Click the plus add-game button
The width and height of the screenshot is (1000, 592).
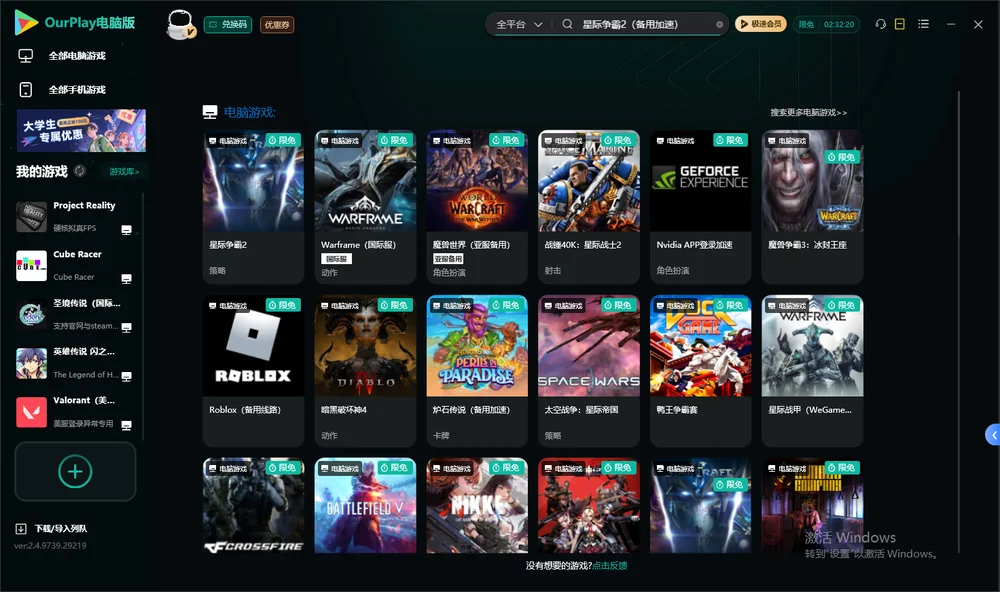coord(75,471)
